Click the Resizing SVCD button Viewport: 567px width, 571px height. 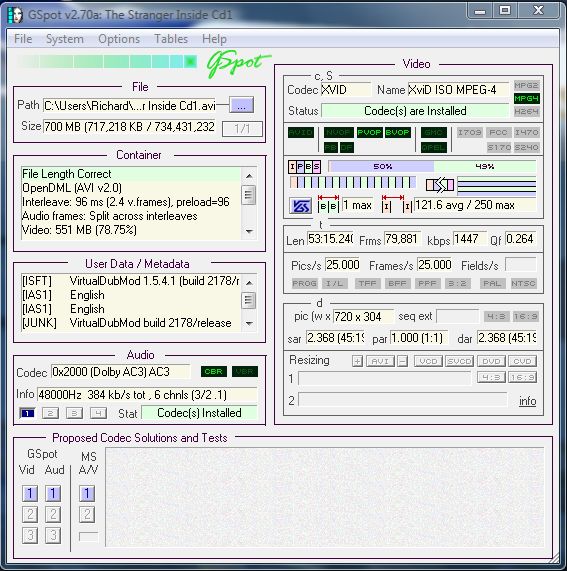click(x=460, y=361)
